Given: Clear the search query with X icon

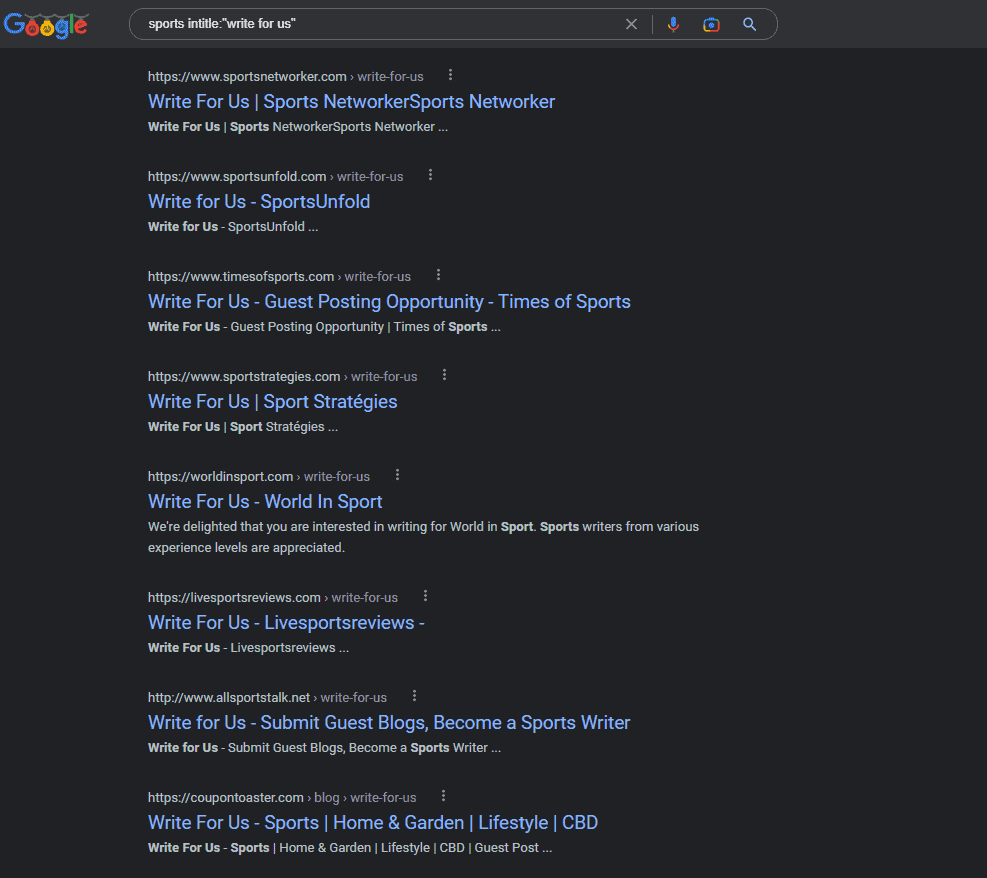Looking at the screenshot, I should click(631, 24).
